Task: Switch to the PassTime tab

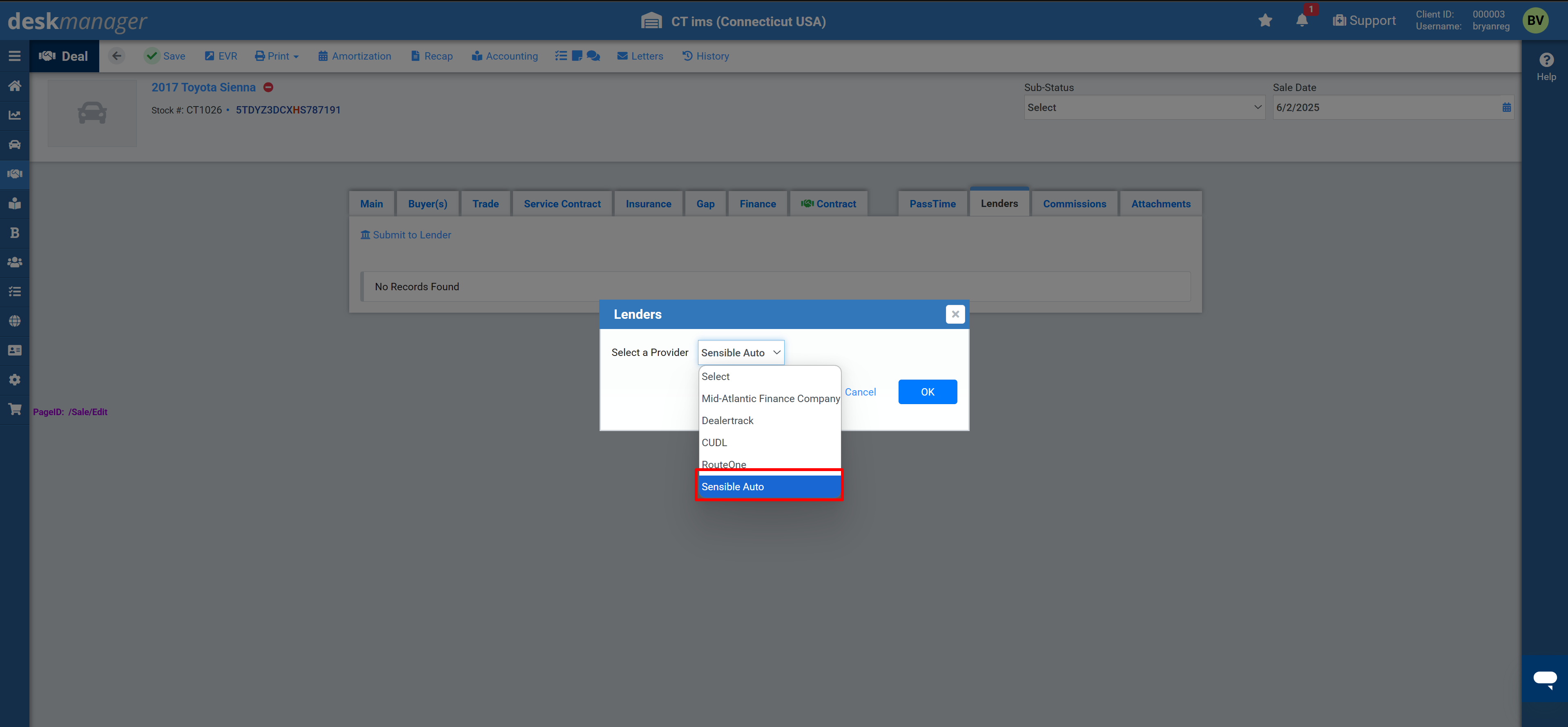Action: pyautogui.click(x=932, y=204)
